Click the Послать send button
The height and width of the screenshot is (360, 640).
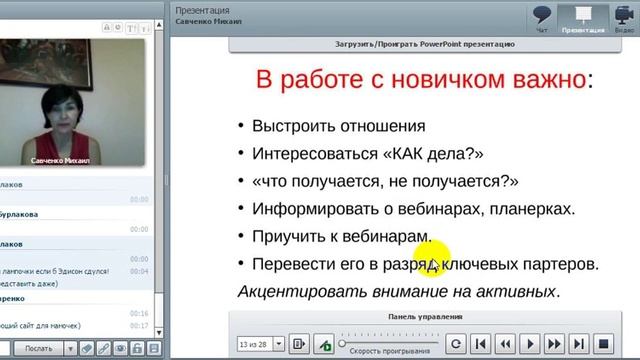39,349
